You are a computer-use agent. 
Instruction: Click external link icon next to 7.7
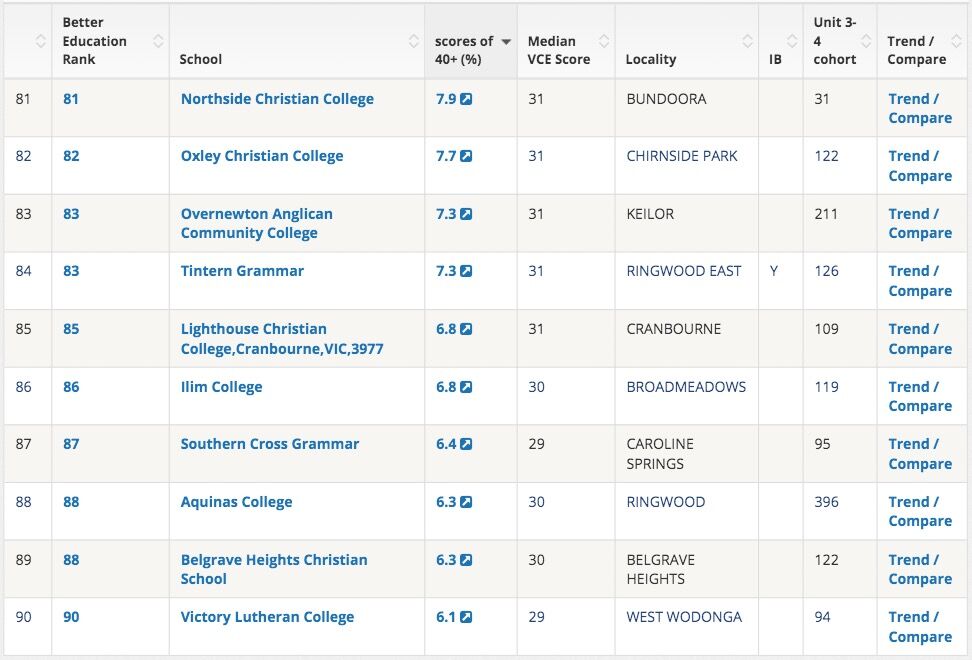click(466, 157)
